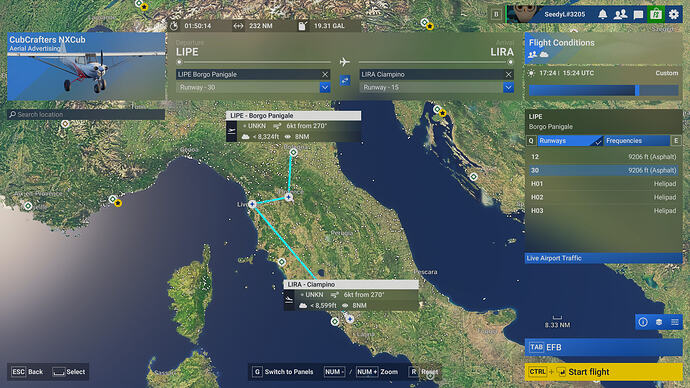Click the ESC Back button
Viewport: 690px width, 388px height.
(27, 372)
